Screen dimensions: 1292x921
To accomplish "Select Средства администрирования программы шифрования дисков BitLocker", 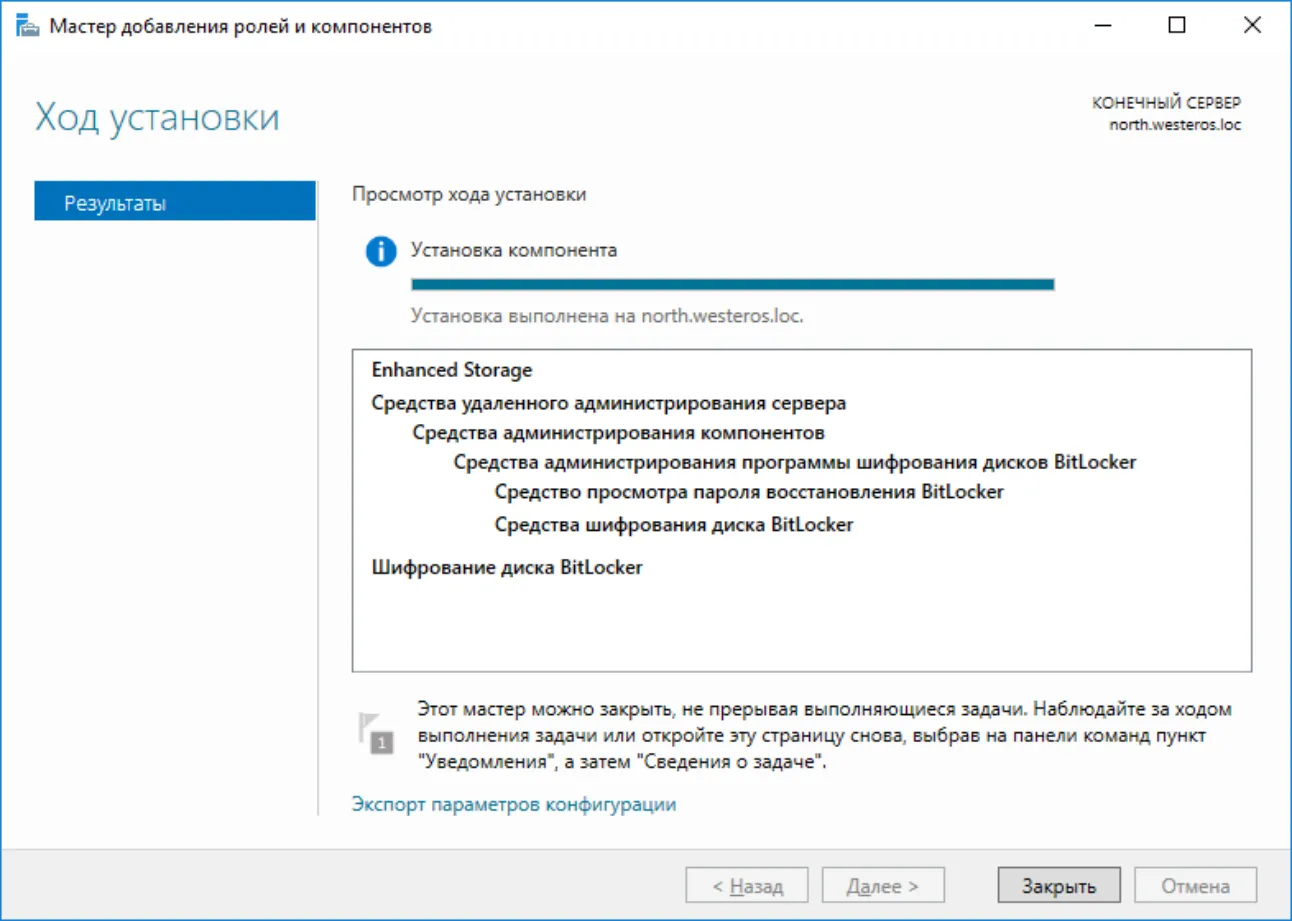I will 795,462.
